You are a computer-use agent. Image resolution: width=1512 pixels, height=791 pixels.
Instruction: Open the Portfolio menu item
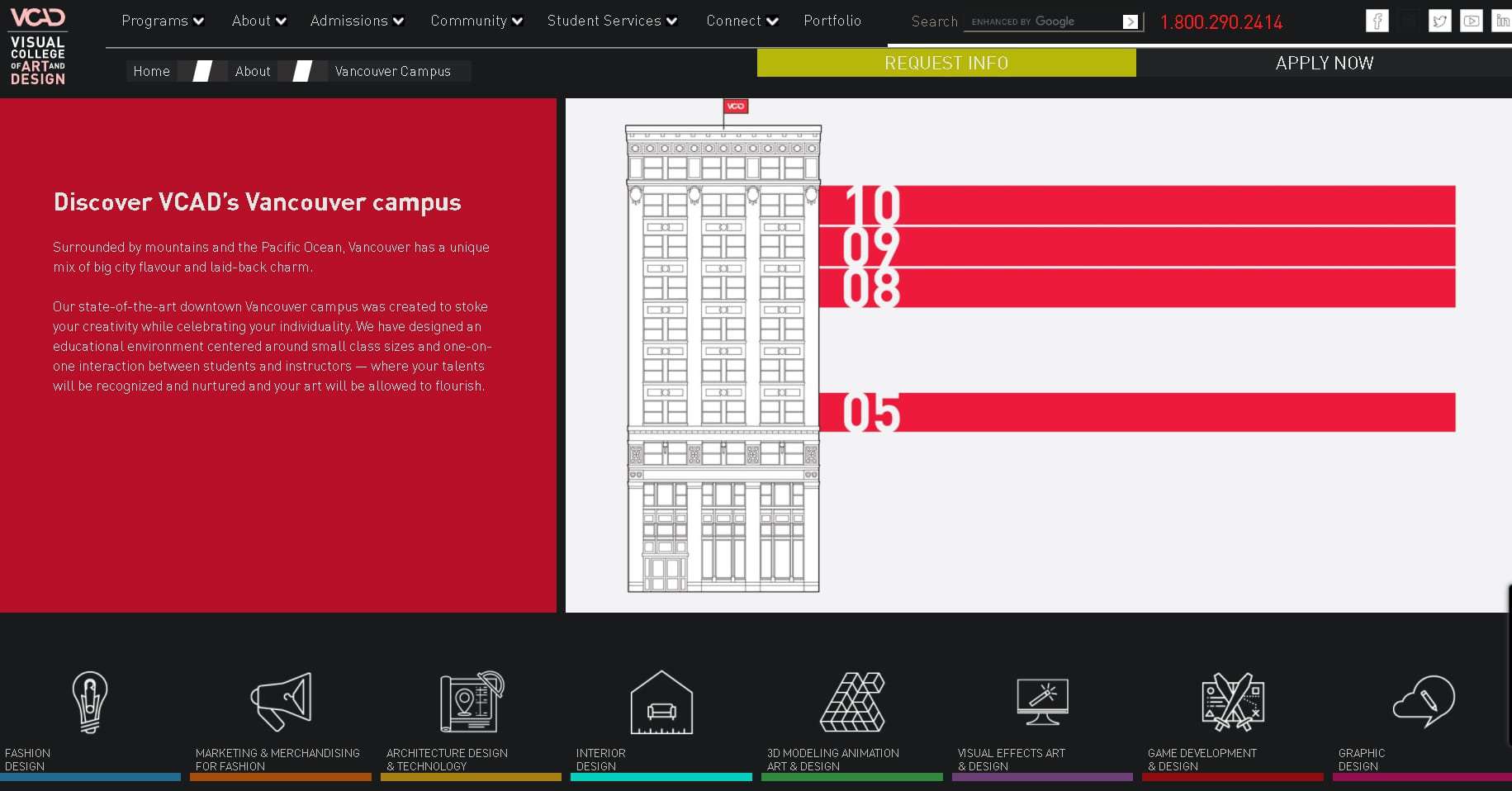[832, 21]
